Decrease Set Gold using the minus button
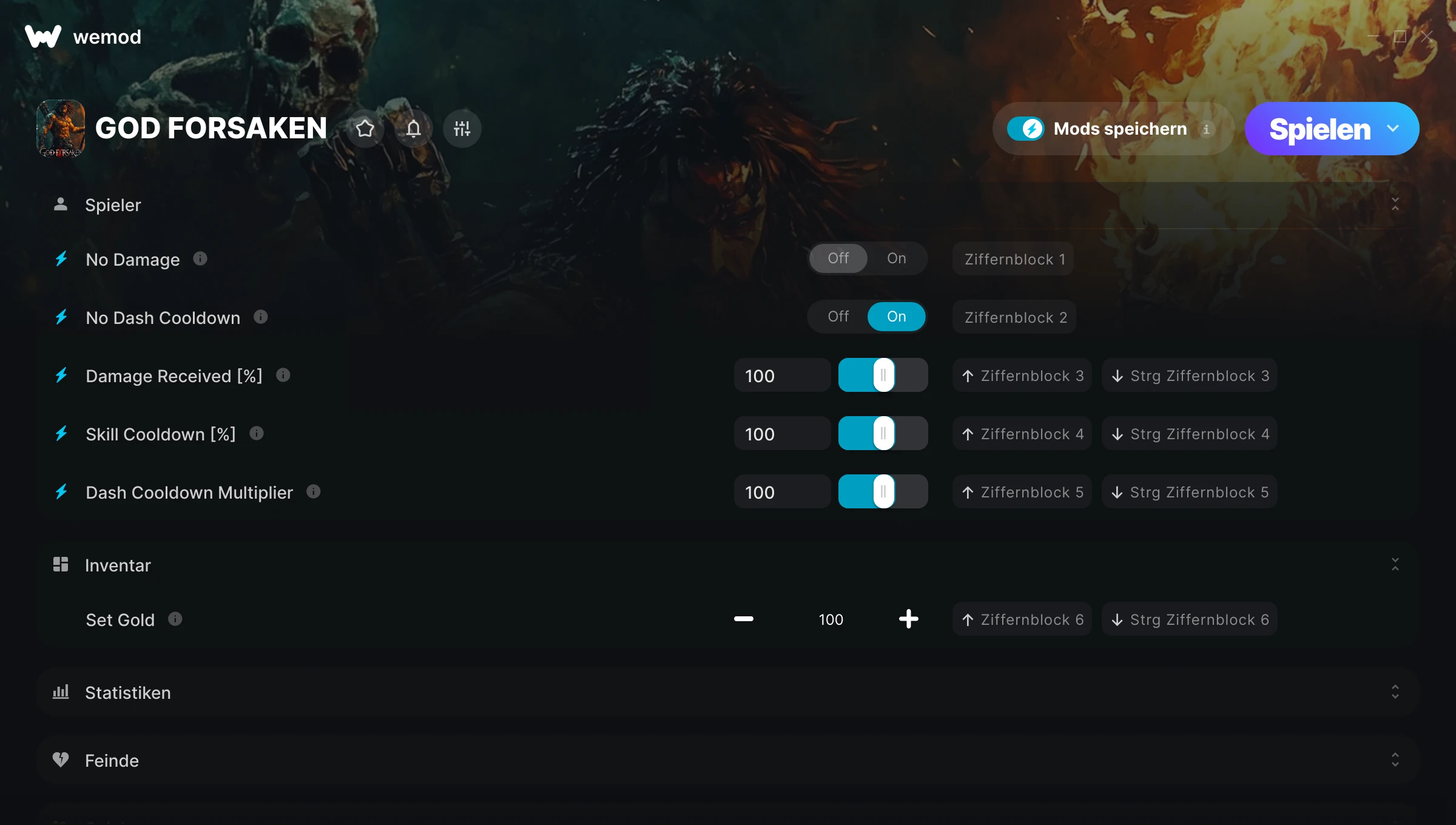Screen dimensions: 1456x825 point(743,619)
